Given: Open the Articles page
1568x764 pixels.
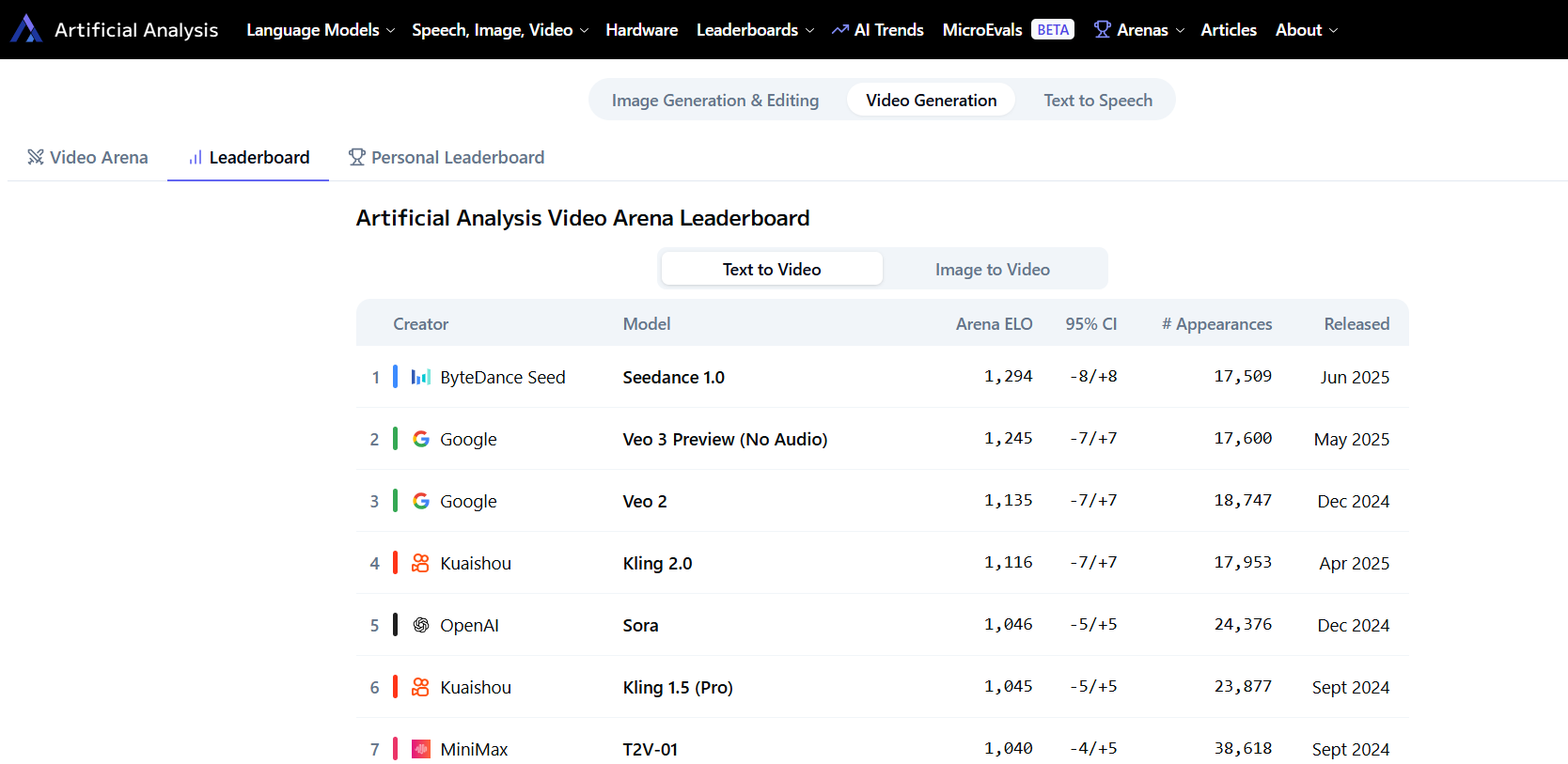Looking at the screenshot, I should [1229, 30].
